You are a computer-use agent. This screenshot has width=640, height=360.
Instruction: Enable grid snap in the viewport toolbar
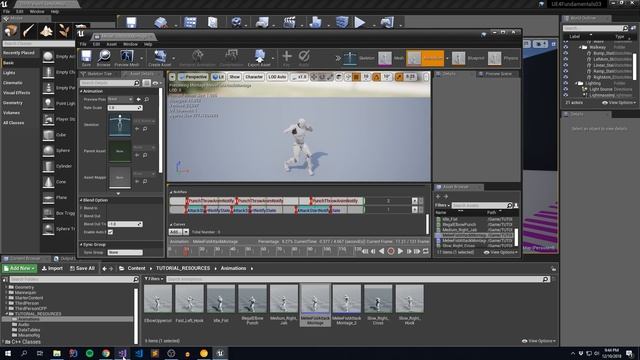coord(356,76)
